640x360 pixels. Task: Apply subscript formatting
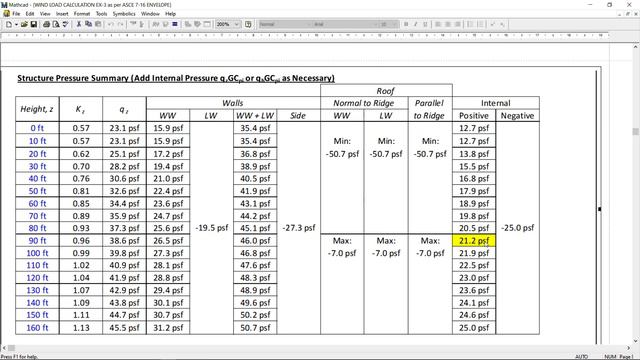pos(502,24)
